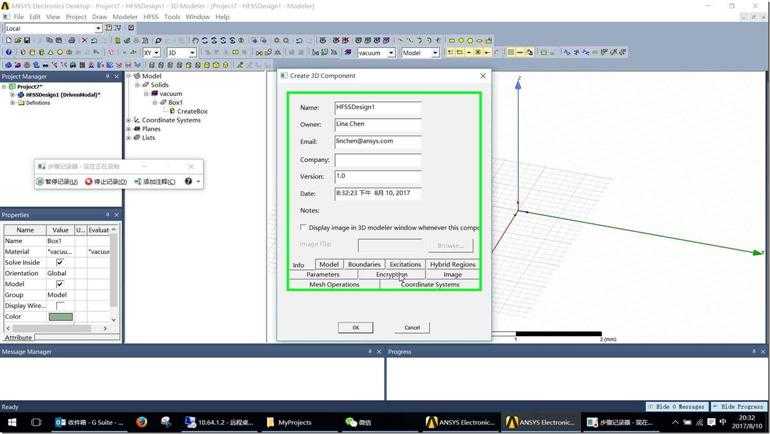The width and height of the screenshot is (770, 434).
Task: Open the Local dropdown at the top
Action: [x=98, y=28]
